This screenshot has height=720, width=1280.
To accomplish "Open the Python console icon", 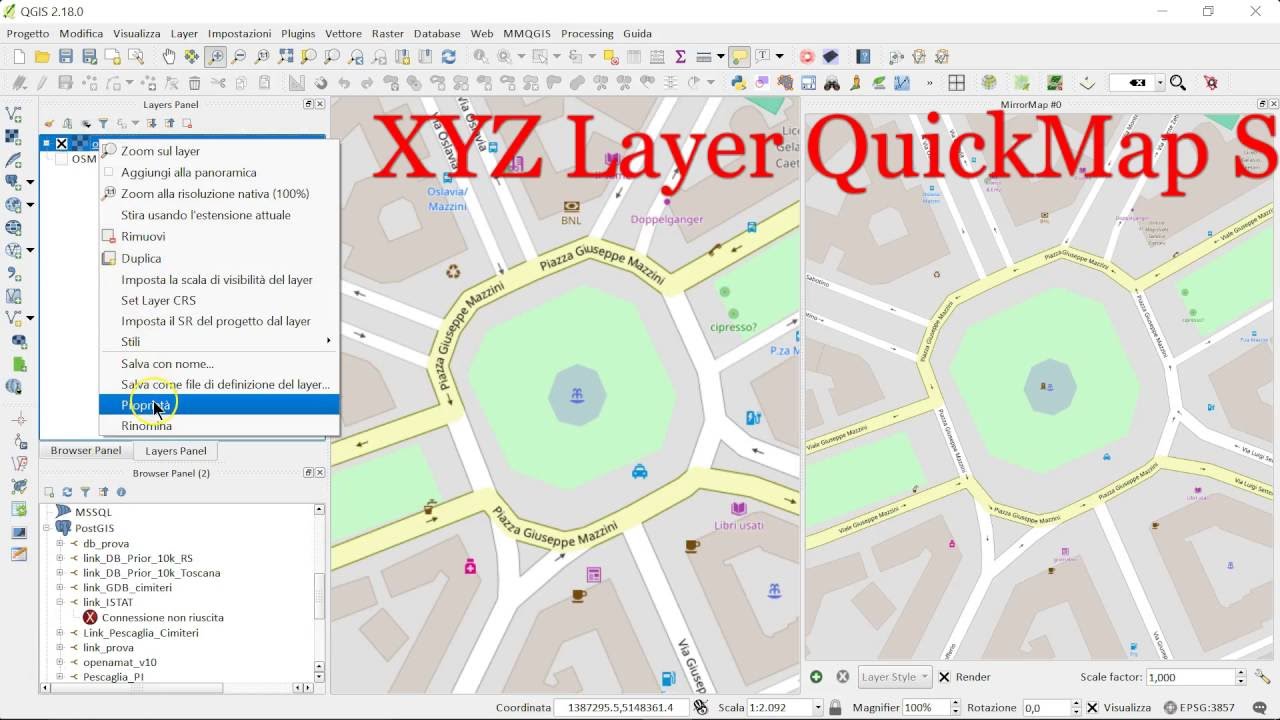I will coord(739,83).
